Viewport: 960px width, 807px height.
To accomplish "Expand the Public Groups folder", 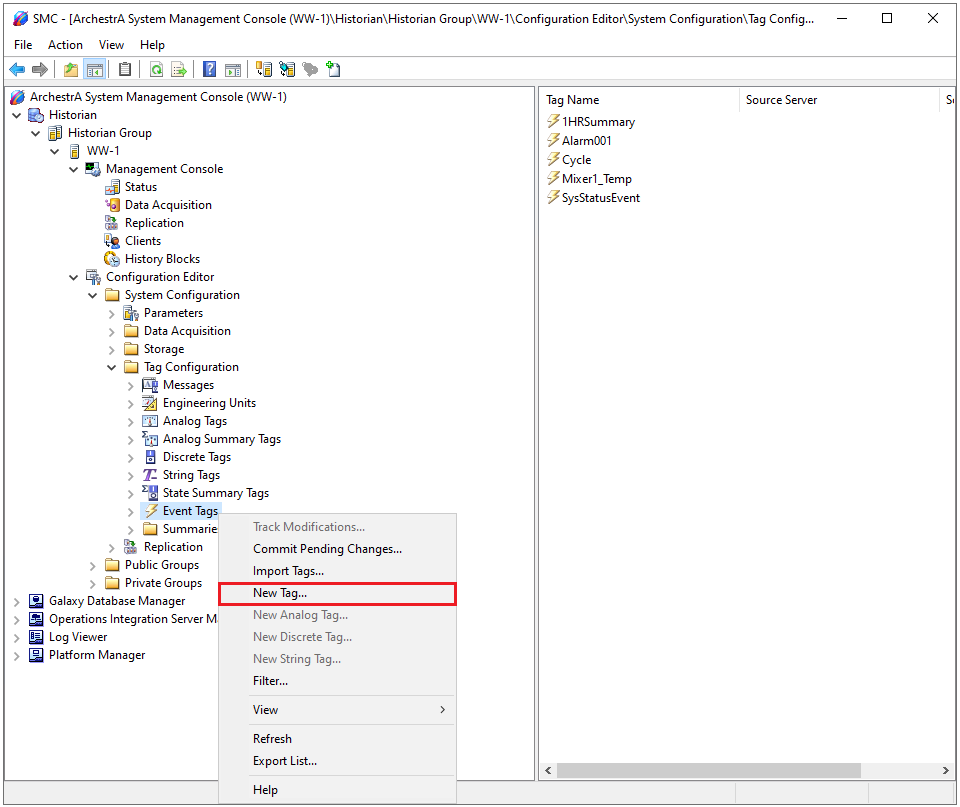I will point(92,566).
